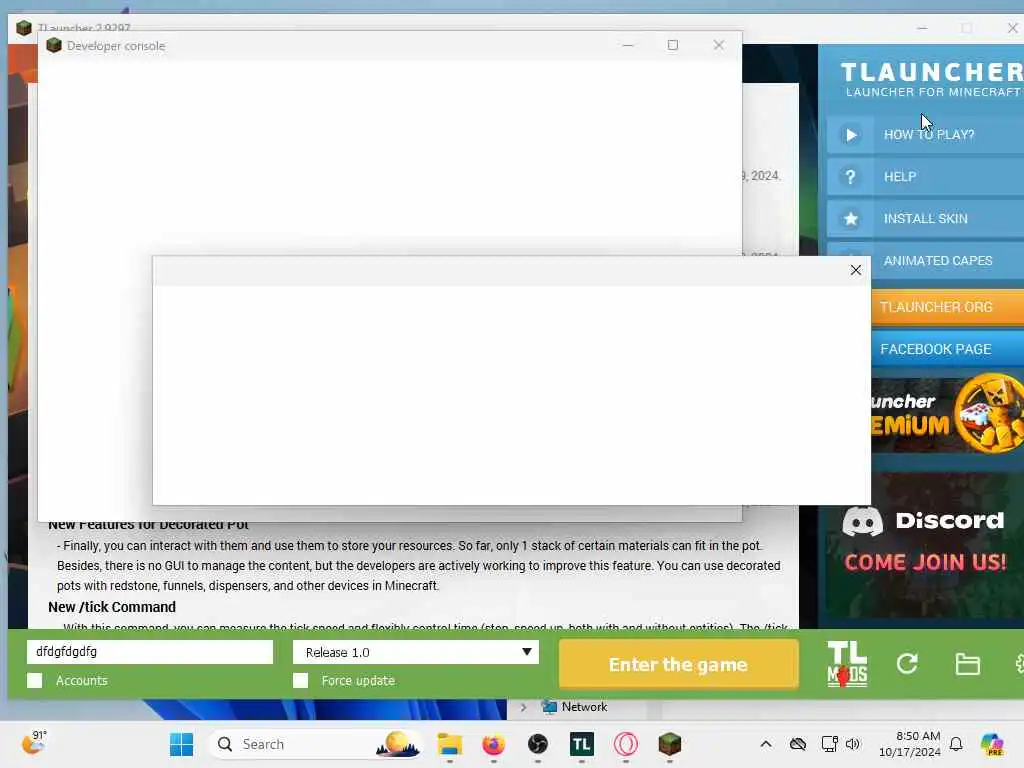Launch Firefox from the taskbar
Viewport: 1024px width, 768px height.
[493, 744]
